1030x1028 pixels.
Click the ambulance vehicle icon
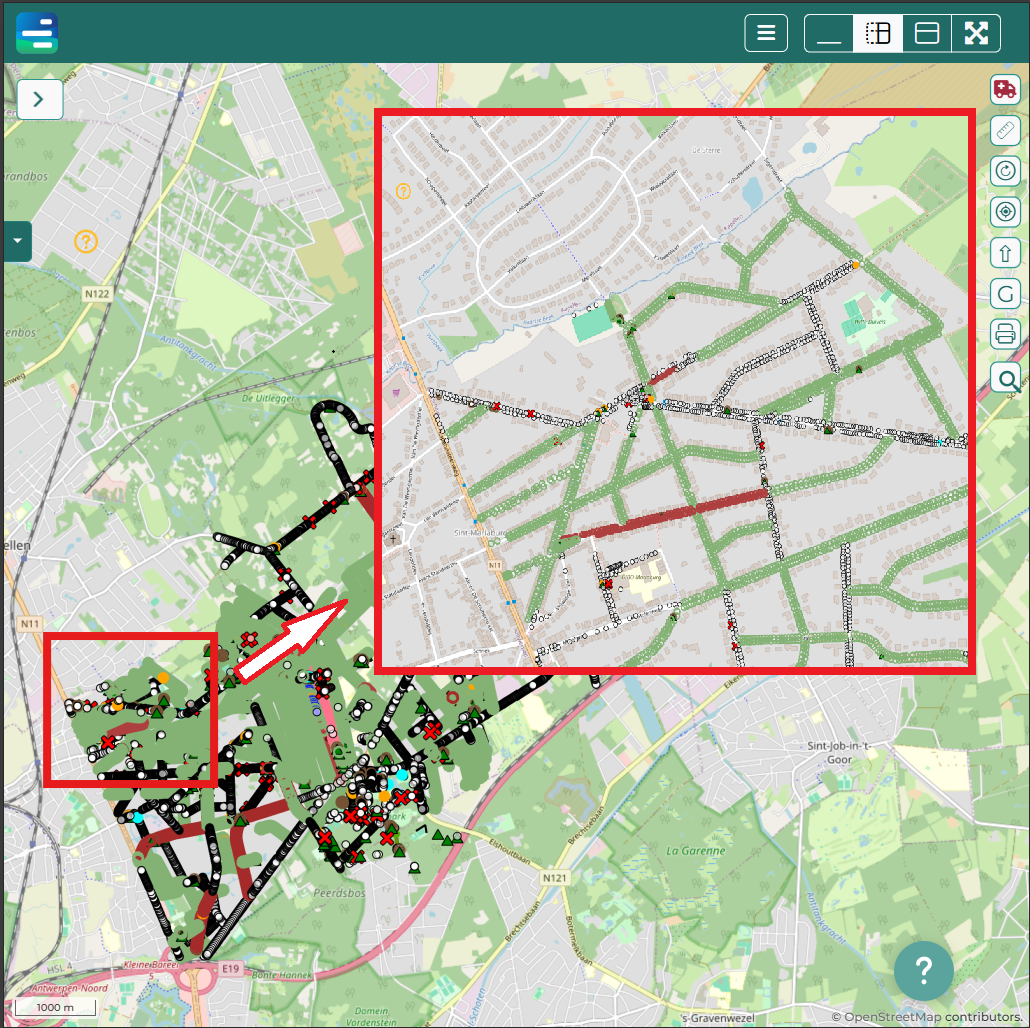[1005, 89]
